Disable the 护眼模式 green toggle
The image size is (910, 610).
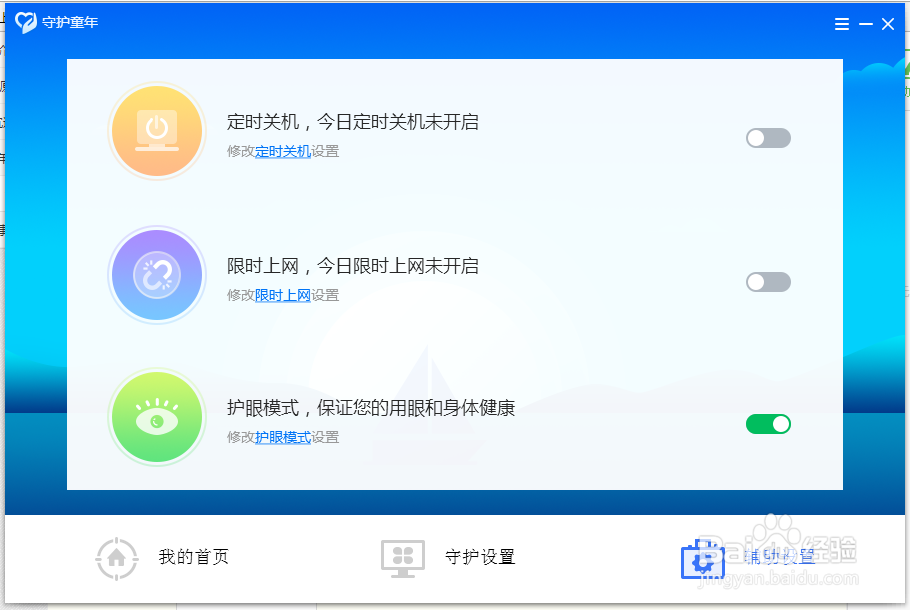[768, 423]
